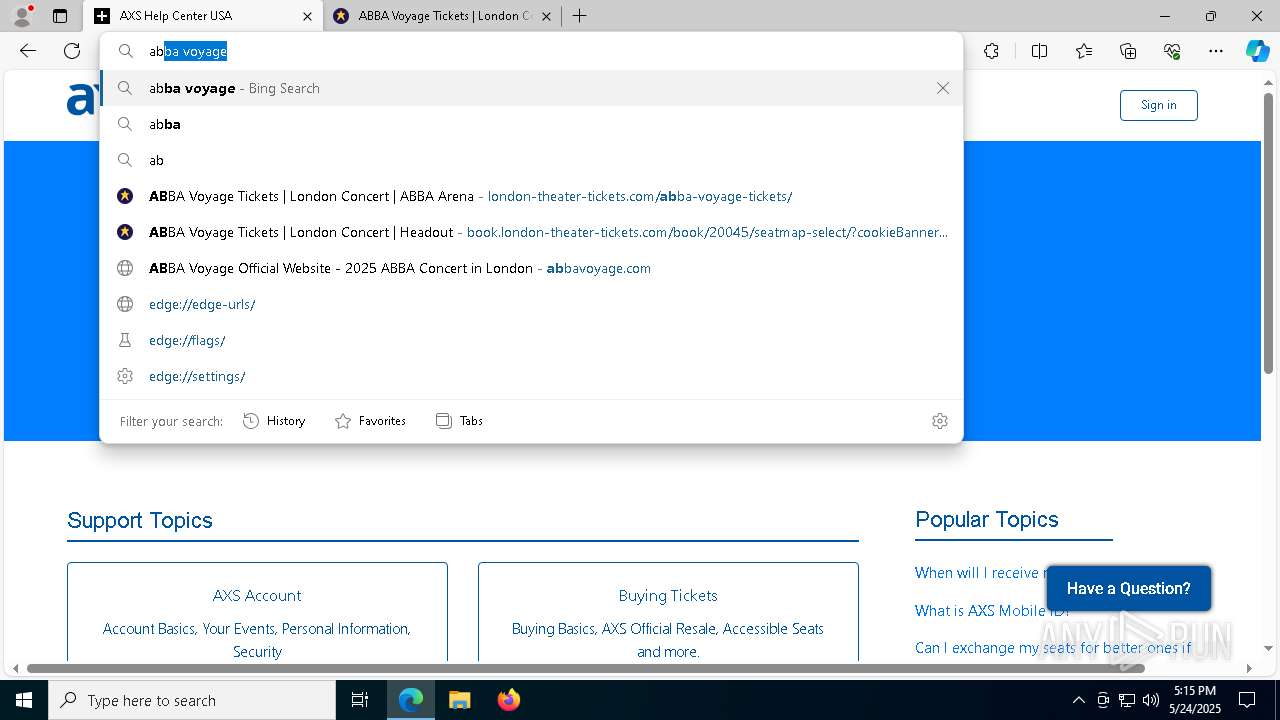Filter the search by History

coord(274,421)
